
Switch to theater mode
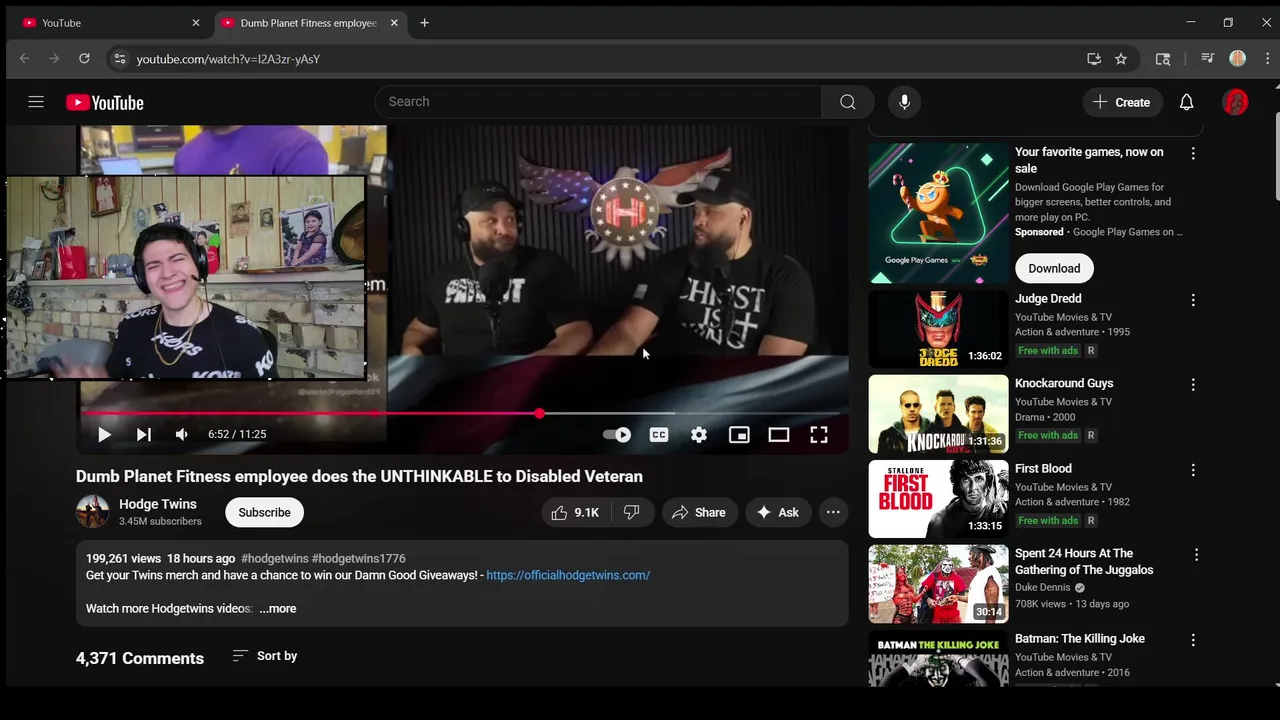[779, 434]
